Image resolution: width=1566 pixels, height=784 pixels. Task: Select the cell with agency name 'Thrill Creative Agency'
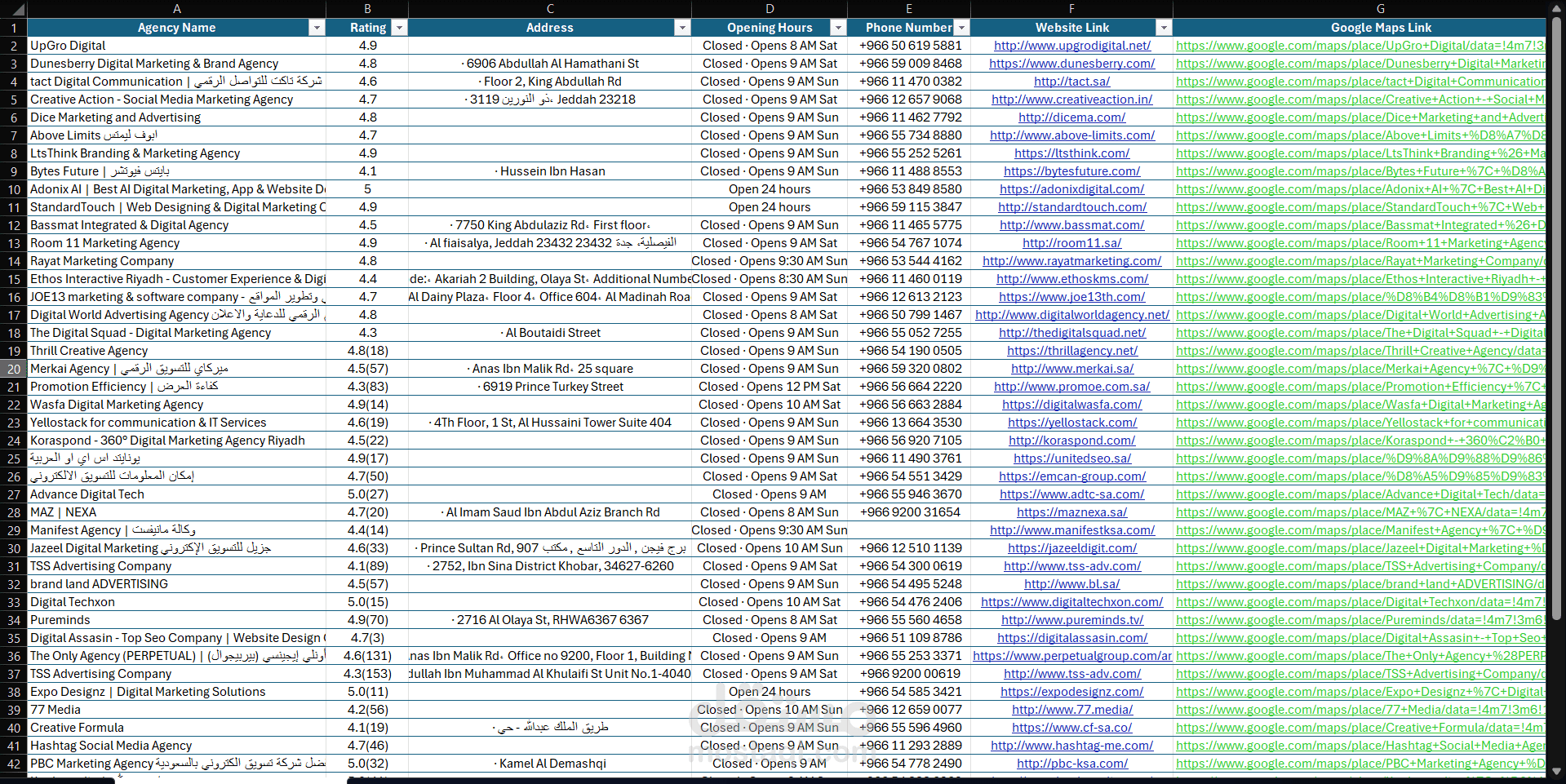pos(177,351)
